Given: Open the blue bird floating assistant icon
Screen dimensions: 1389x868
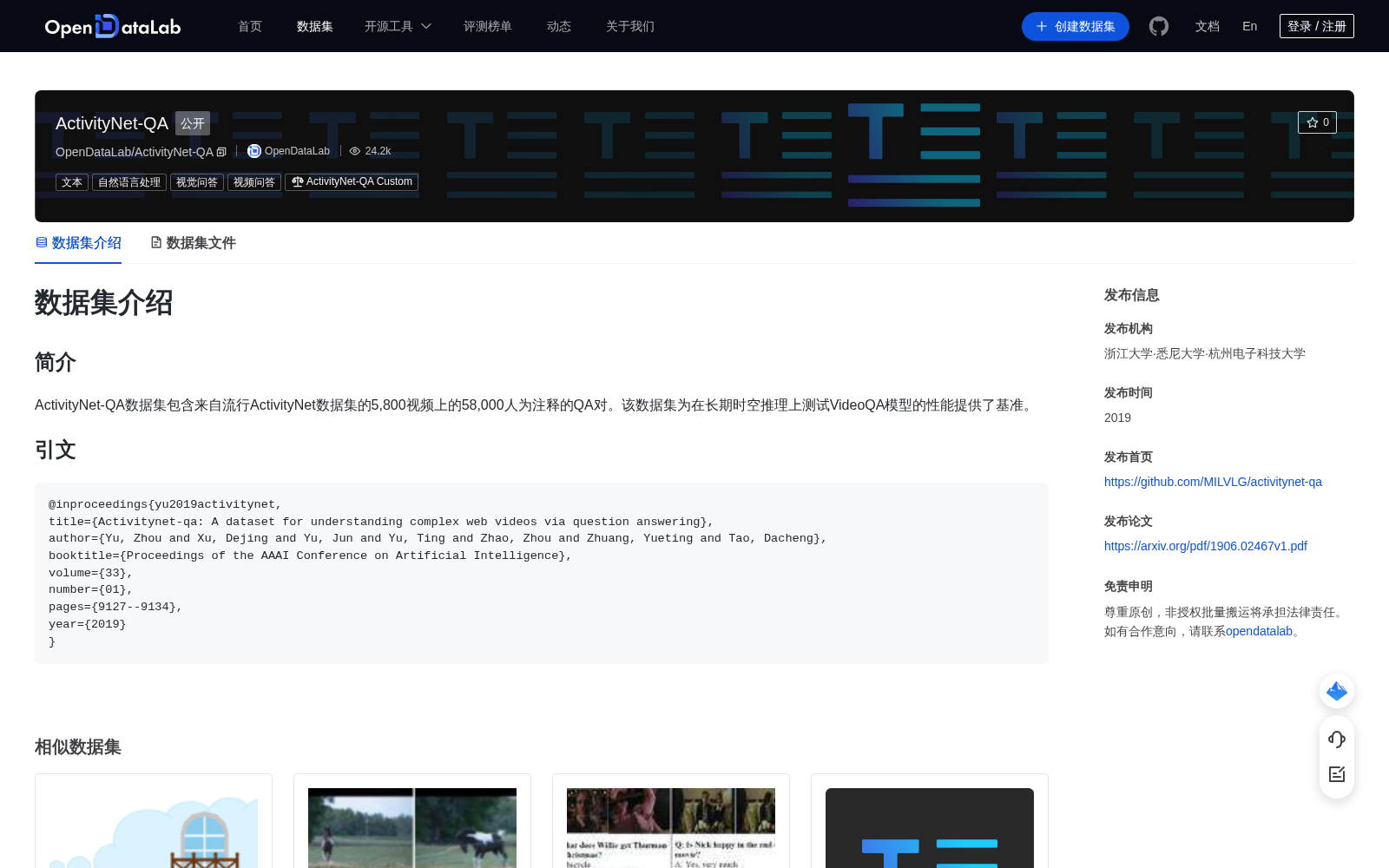Looking at the screenshot, I should pos(1337,691).
